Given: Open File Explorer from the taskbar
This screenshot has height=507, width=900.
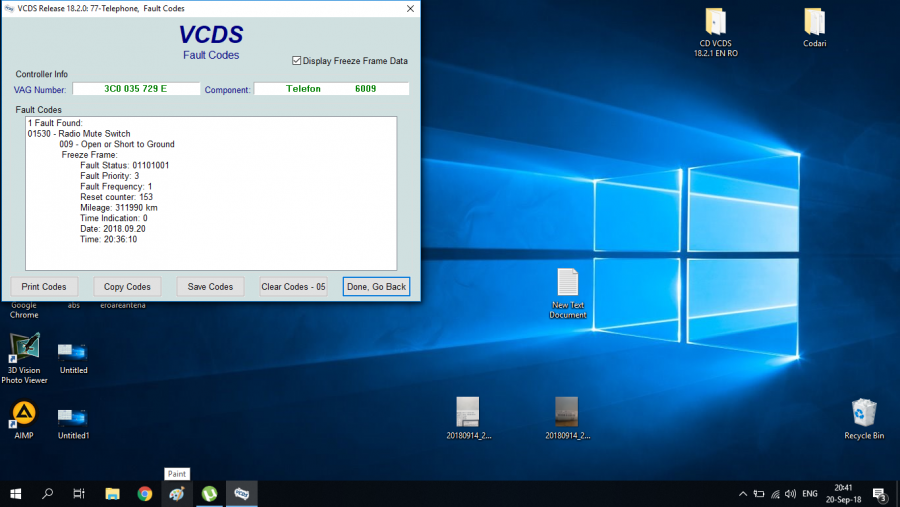Looking at the screenshot, I should 113,493.
